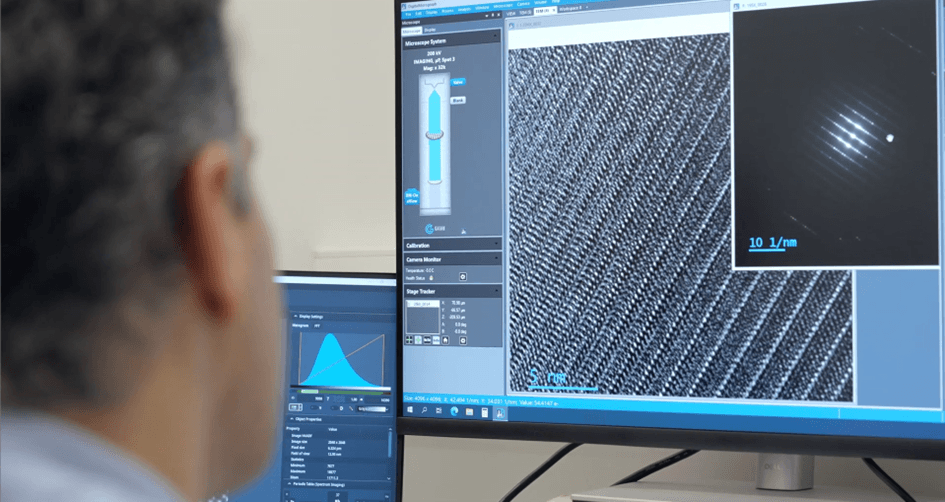The height and width of the screenshot is (502, 945).
Task: Click the 5 nm scale bar label
Action: (x=548, y=378)
